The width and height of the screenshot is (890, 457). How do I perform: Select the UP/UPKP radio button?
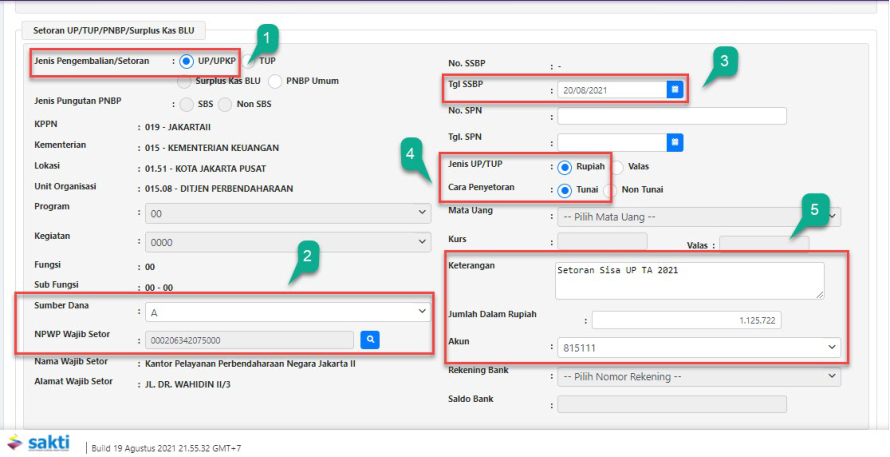pyautogui.click(x=187, y=61)
